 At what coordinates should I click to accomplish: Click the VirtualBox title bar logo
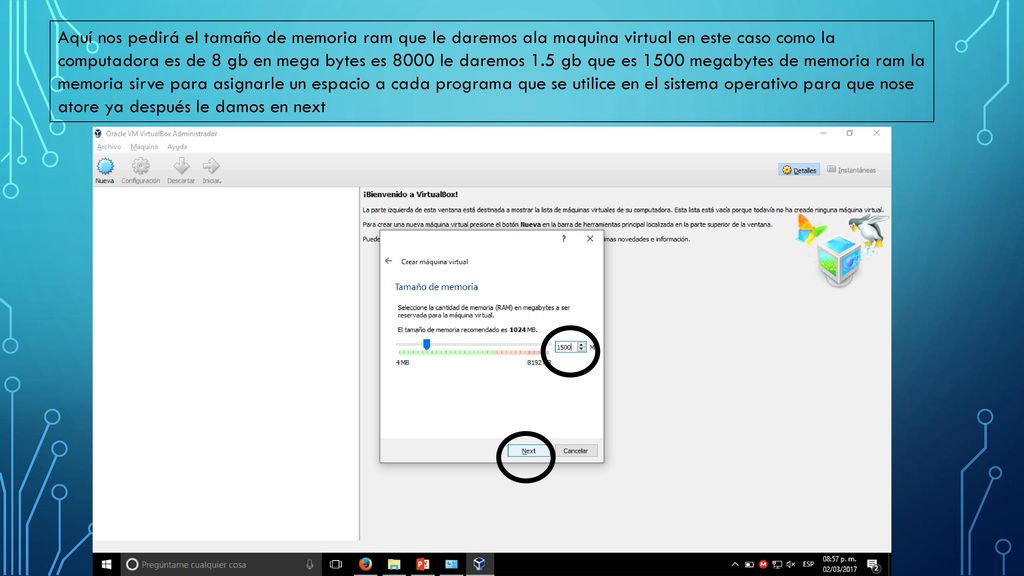click(98, 133)
